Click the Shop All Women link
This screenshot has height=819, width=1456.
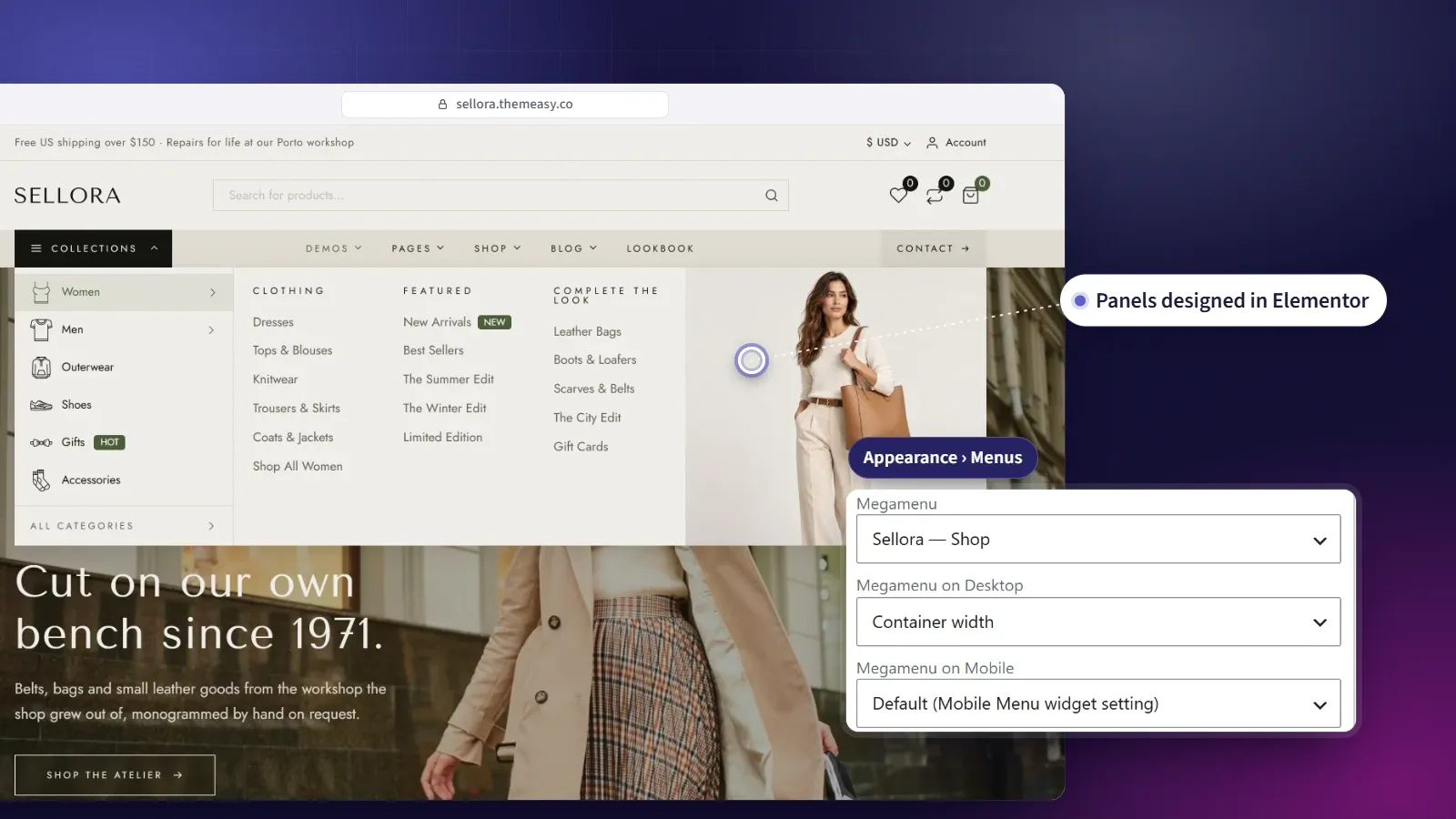tap(298, 466)
